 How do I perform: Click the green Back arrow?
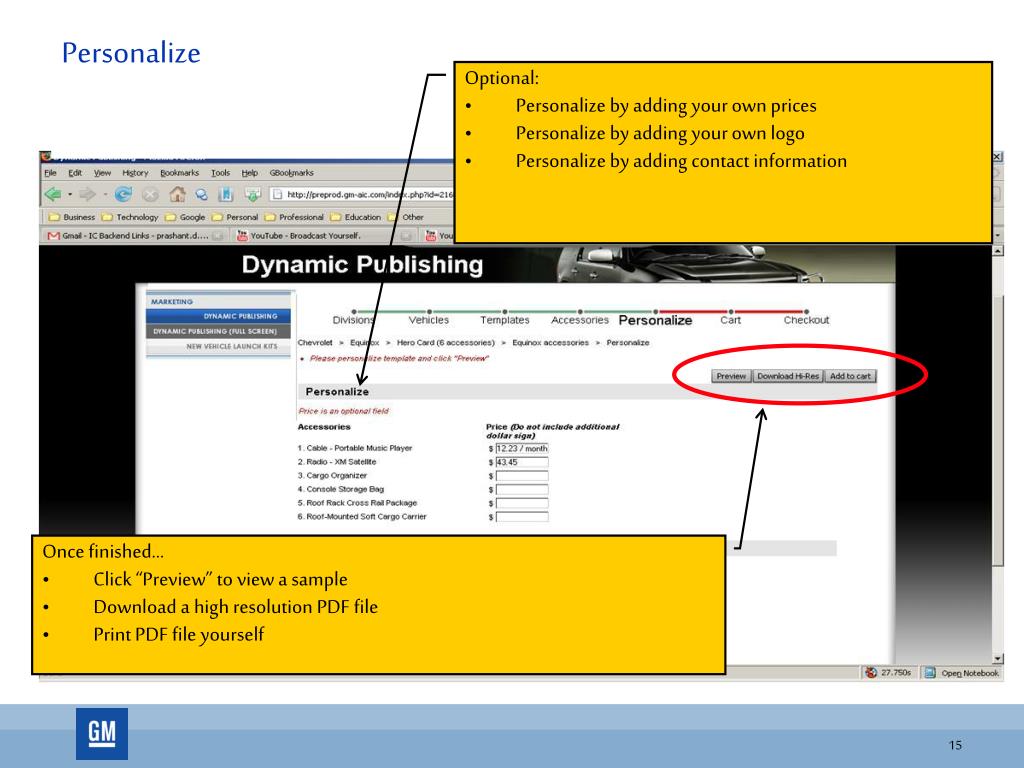(53, 194)
